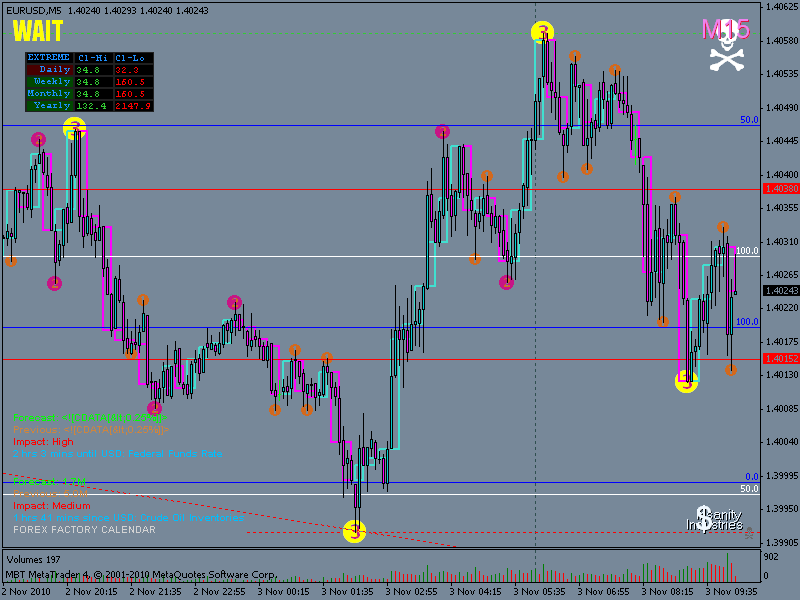Click the 2 Nov 2010 date label

[26, 591]
